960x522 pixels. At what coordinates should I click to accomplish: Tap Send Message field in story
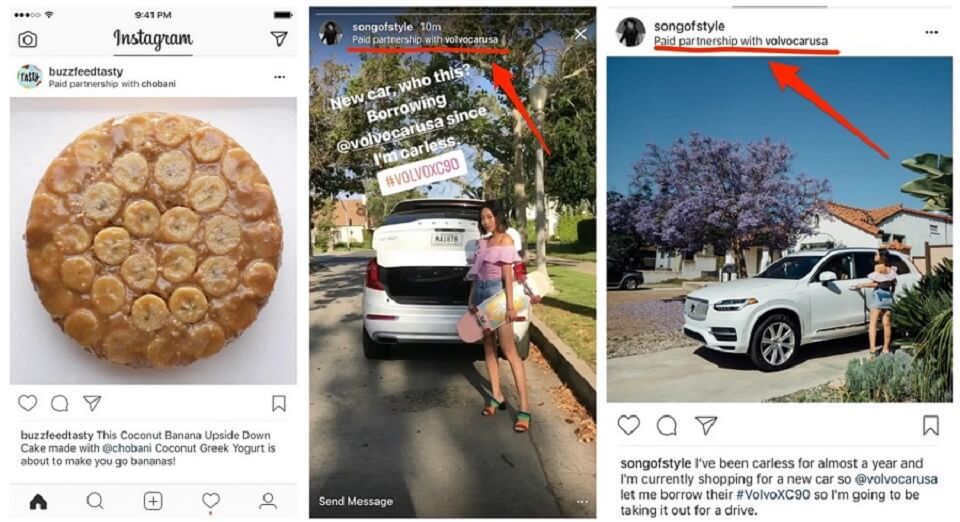point(356,501)
